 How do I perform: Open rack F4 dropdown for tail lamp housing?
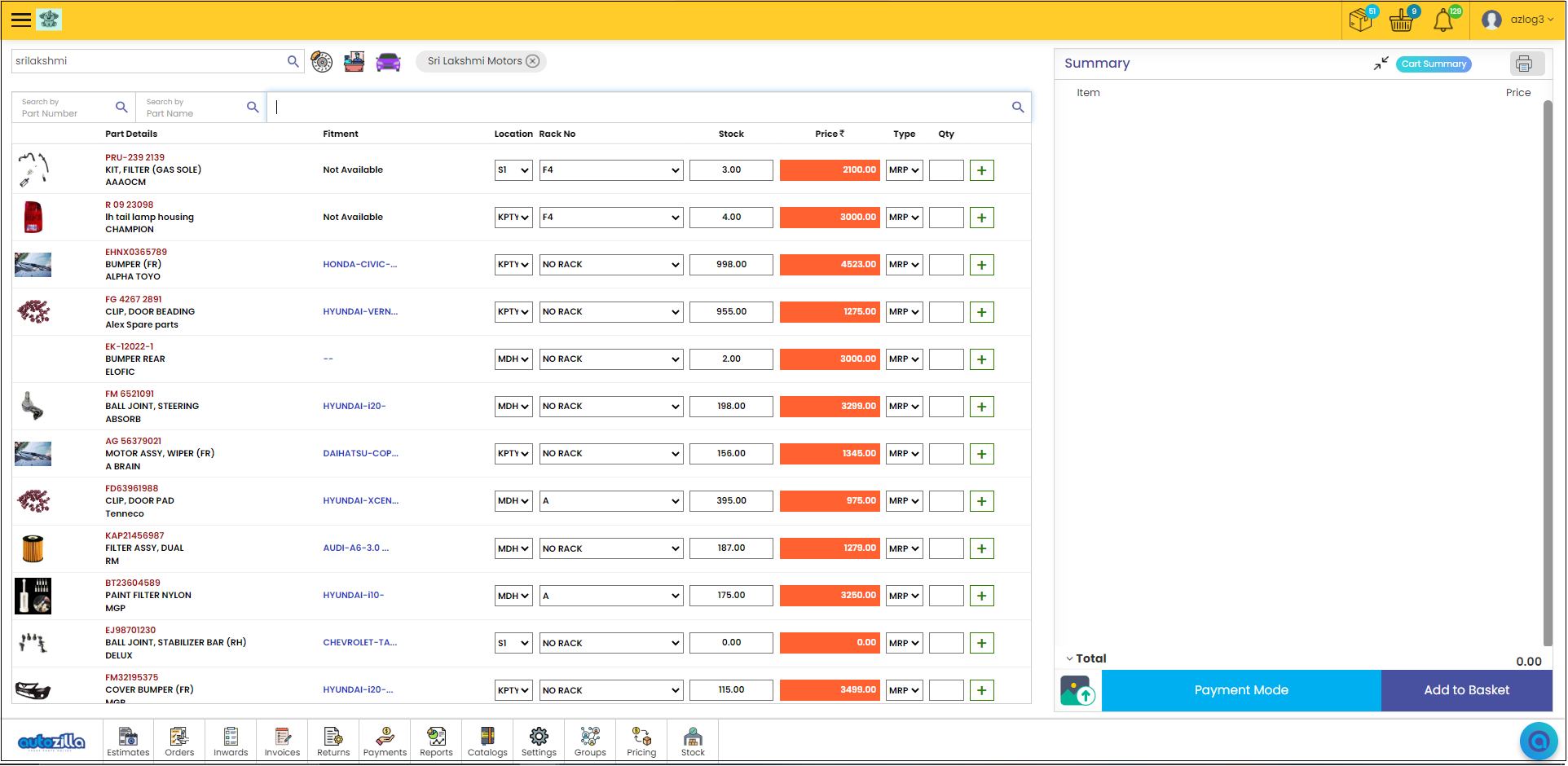pos(611,218)
